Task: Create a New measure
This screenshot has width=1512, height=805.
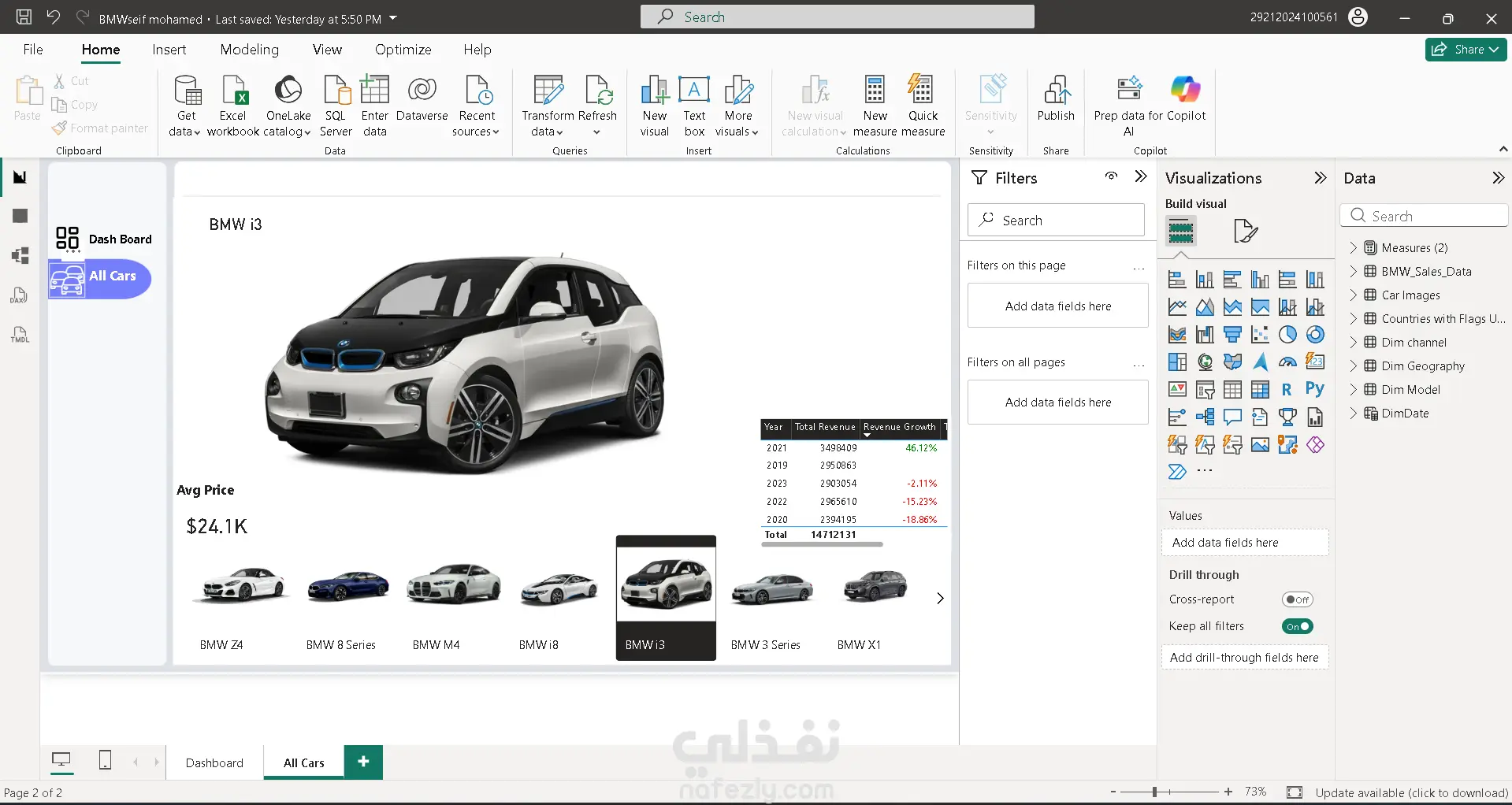Action: tap(875, 106)
